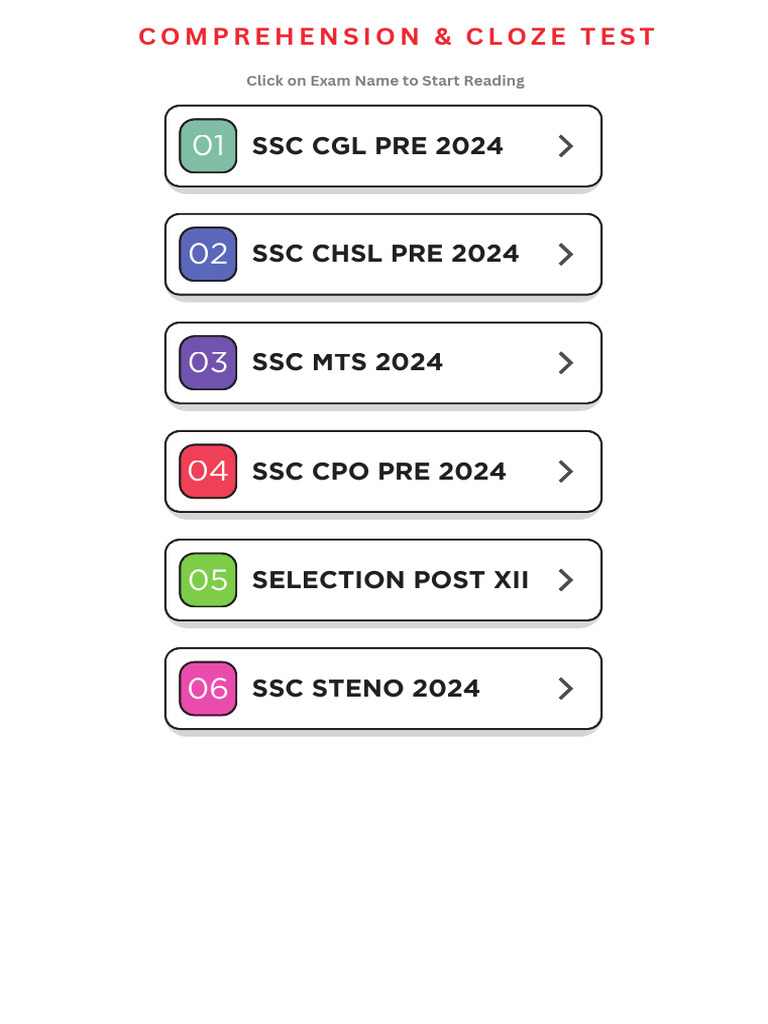The width and height of the screenshot is (768, 1024).
Task: Click the chevron arrow beside SSC MTS 2024
Action: 566,362
